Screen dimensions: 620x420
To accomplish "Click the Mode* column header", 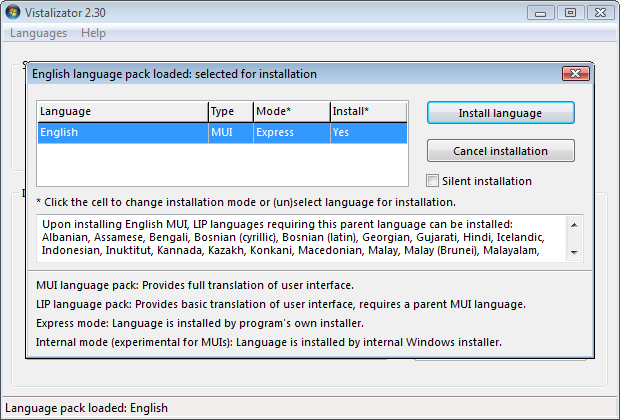I will pos(292,112).
